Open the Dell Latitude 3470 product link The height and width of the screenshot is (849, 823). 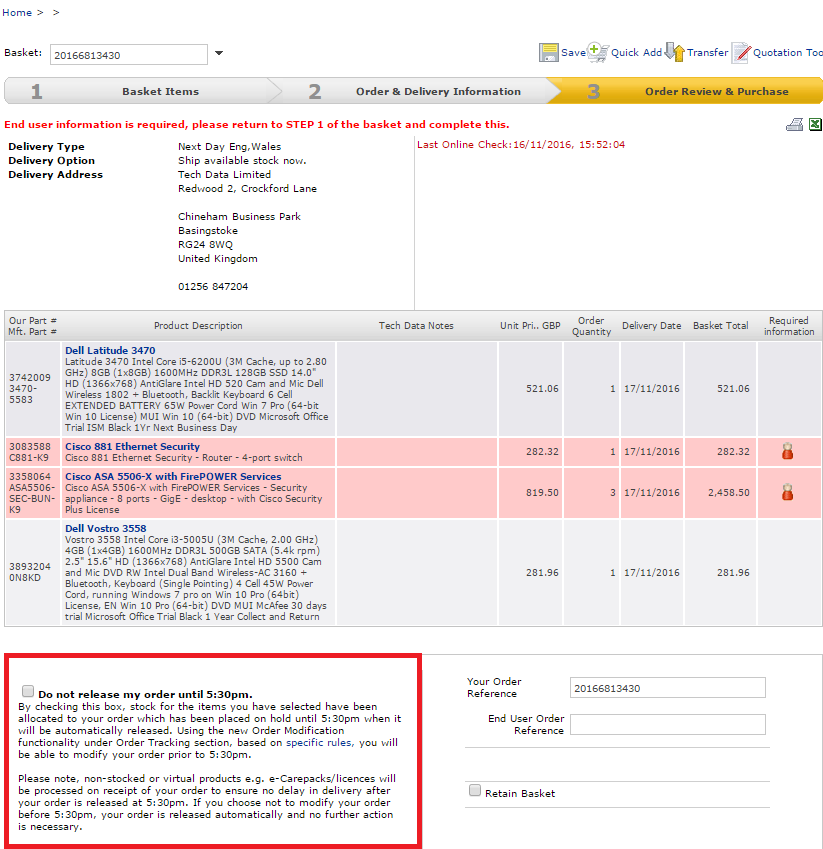110,351
